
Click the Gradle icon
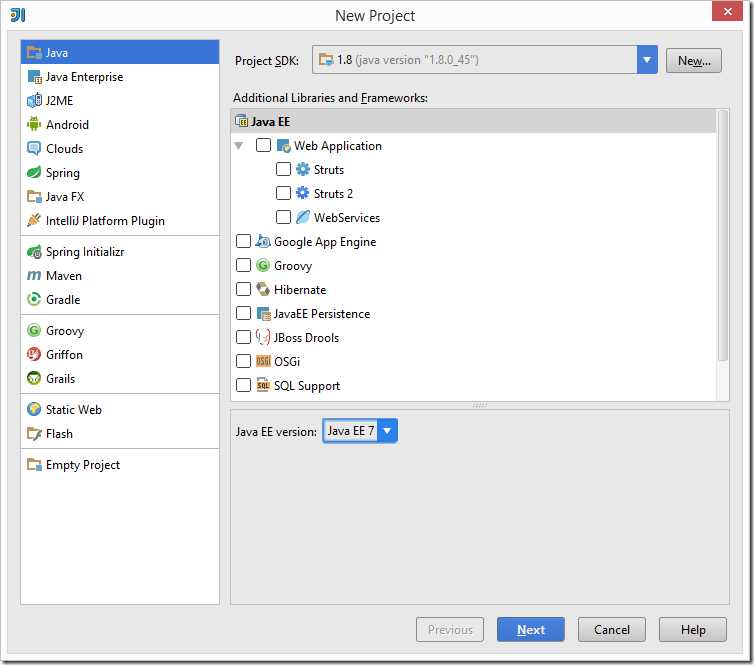click(x=34, y=299)
